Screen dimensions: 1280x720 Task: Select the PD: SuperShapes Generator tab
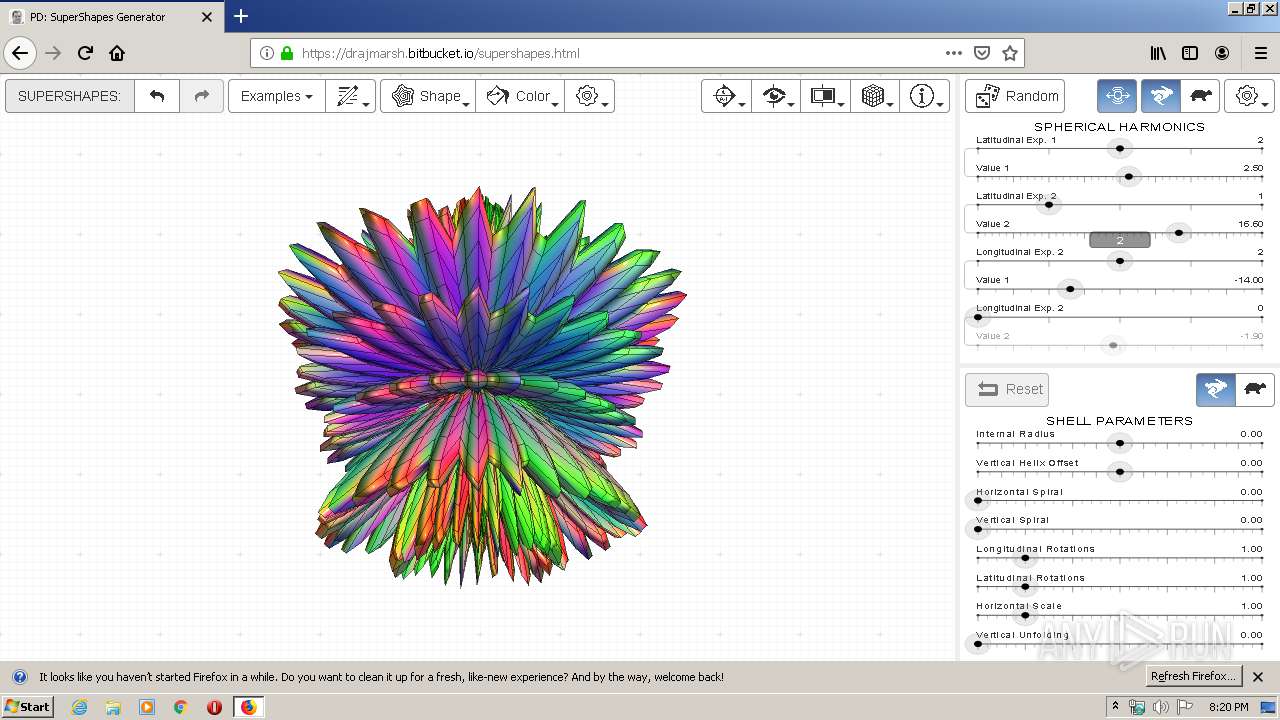[x=110, y=17]
